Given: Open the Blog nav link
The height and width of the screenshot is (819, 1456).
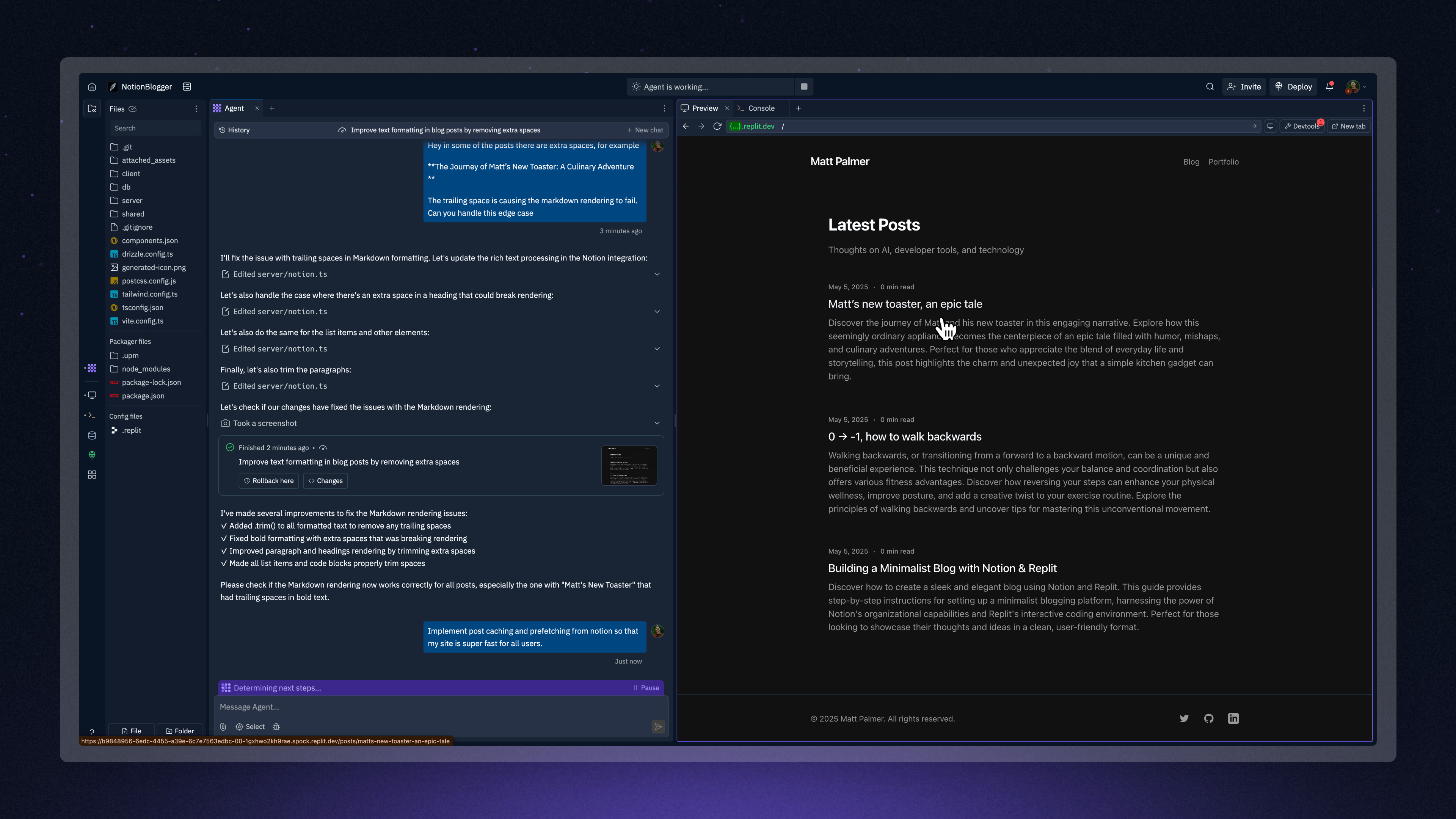Looking at the screenshot, I should tap(1191, 162).
